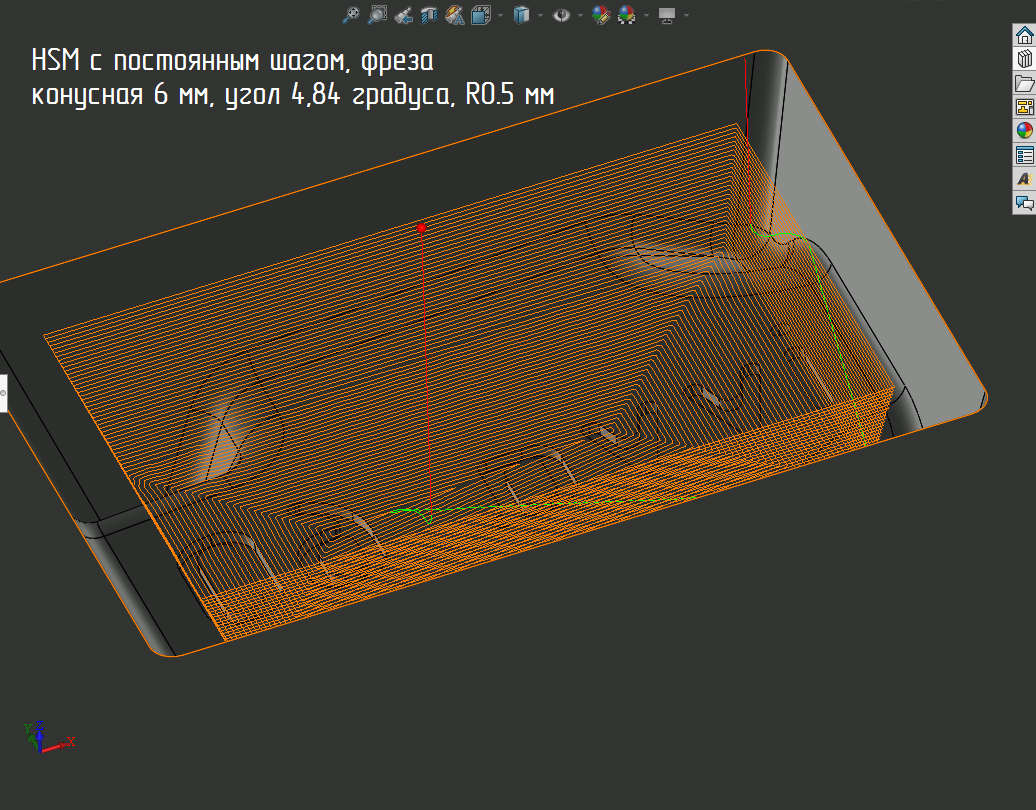Click the blue Z axis of triad

(40, 735)
